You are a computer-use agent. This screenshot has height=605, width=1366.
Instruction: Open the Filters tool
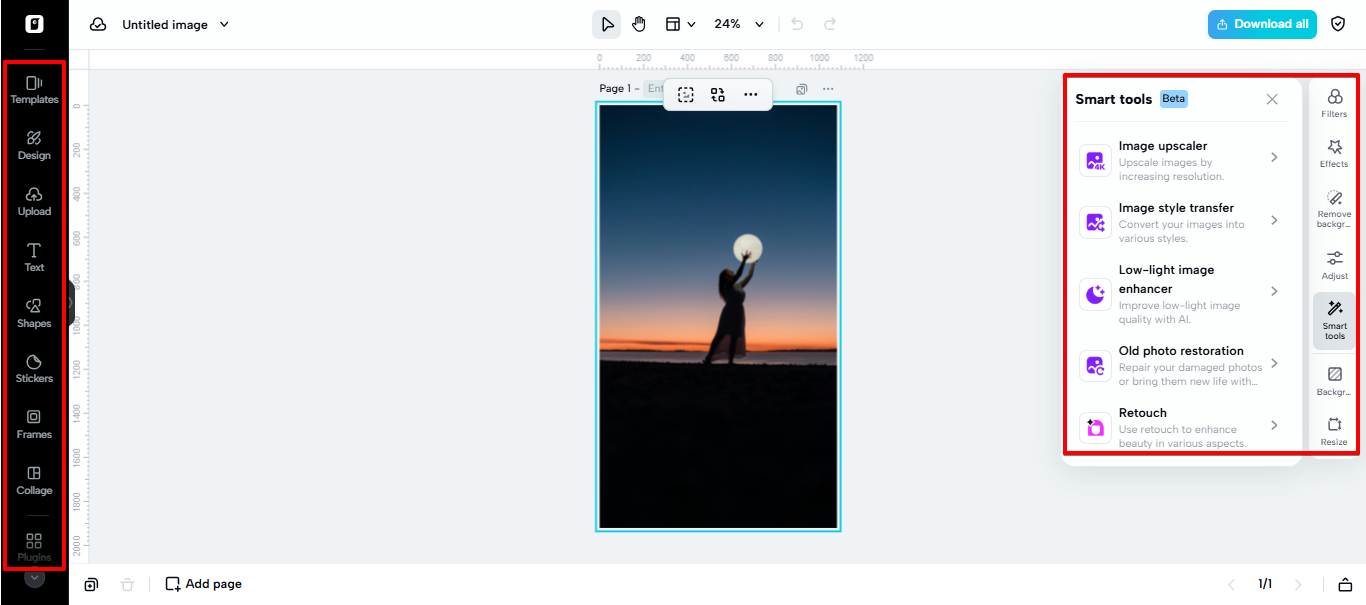point(1334,103)
